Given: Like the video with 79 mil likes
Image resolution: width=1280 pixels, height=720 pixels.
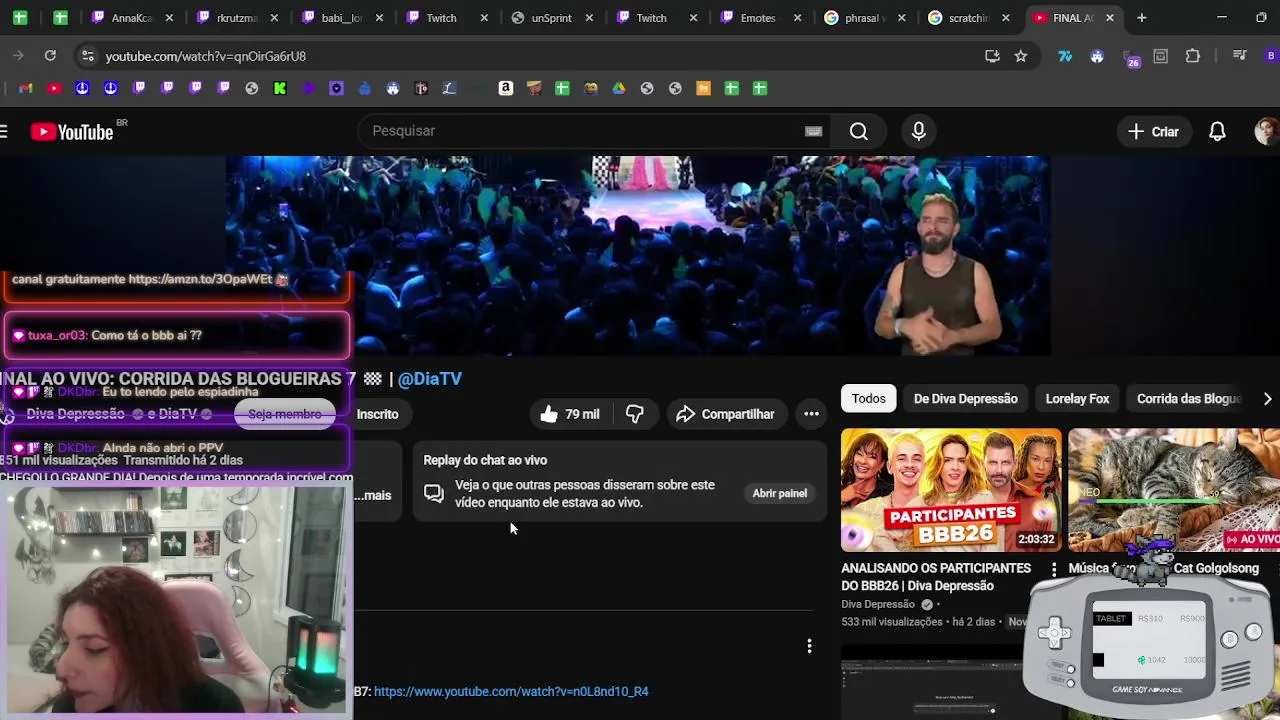Looking at the screenshot, I should click(569, 414).
